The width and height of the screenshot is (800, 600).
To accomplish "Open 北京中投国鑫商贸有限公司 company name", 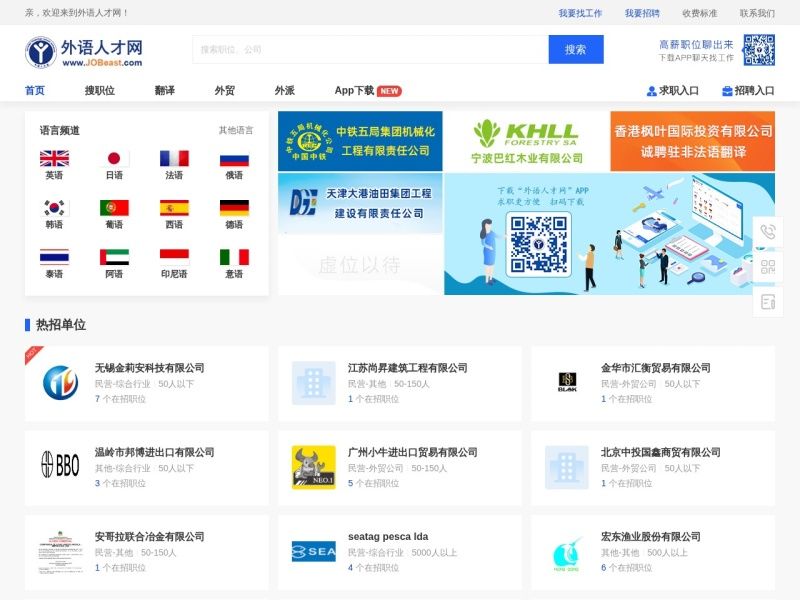I will [661, 452].
